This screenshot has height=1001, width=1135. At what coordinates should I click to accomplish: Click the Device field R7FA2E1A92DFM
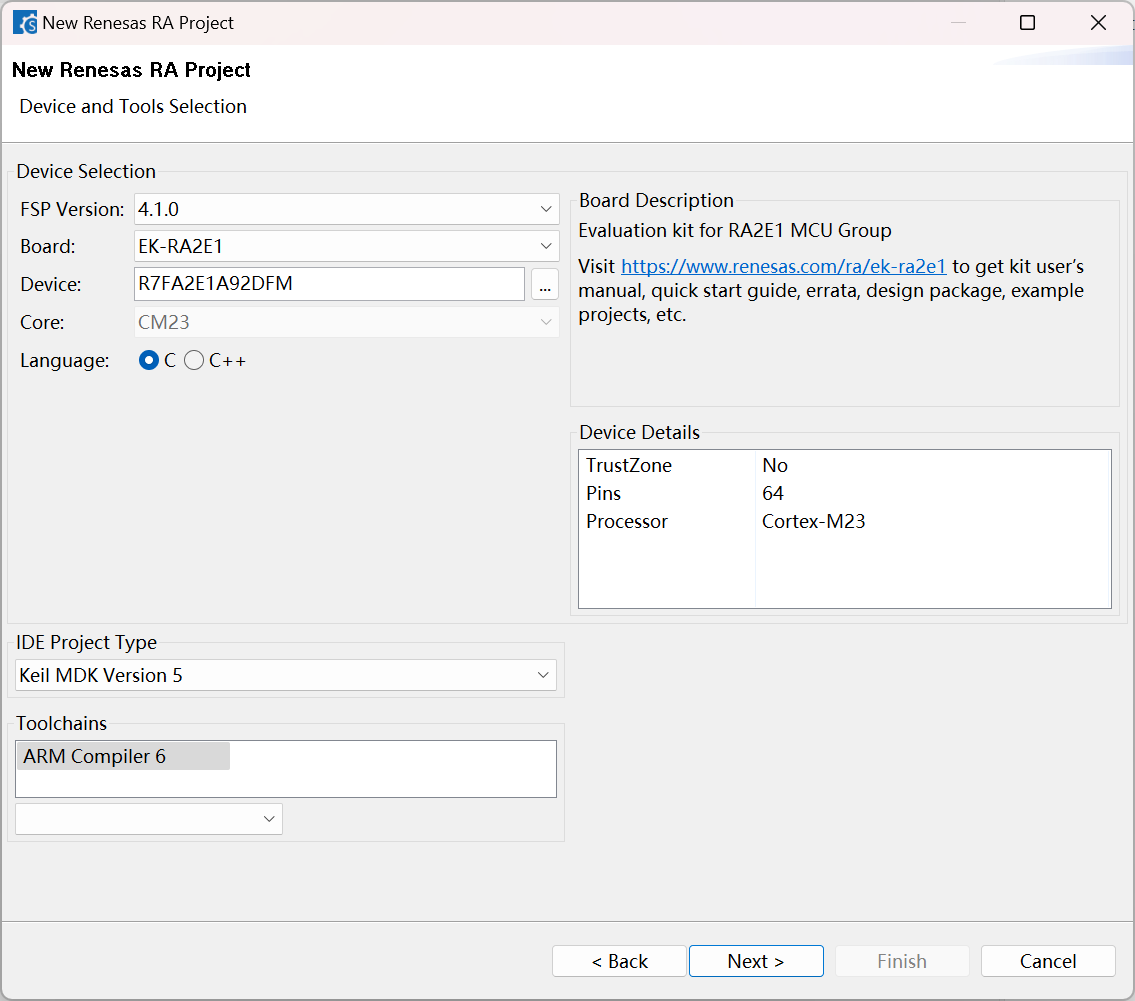[329, 284]
